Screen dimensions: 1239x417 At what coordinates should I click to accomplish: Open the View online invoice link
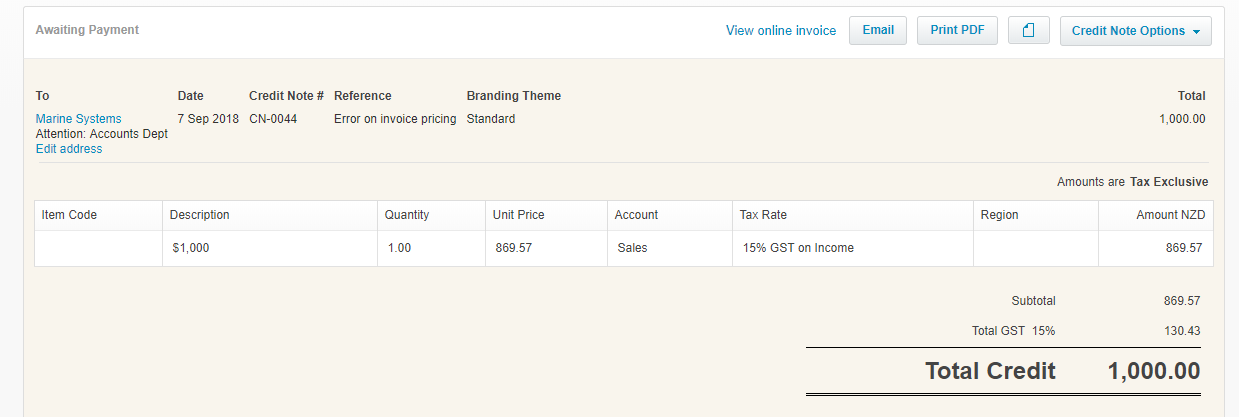[x=781, y=31]
